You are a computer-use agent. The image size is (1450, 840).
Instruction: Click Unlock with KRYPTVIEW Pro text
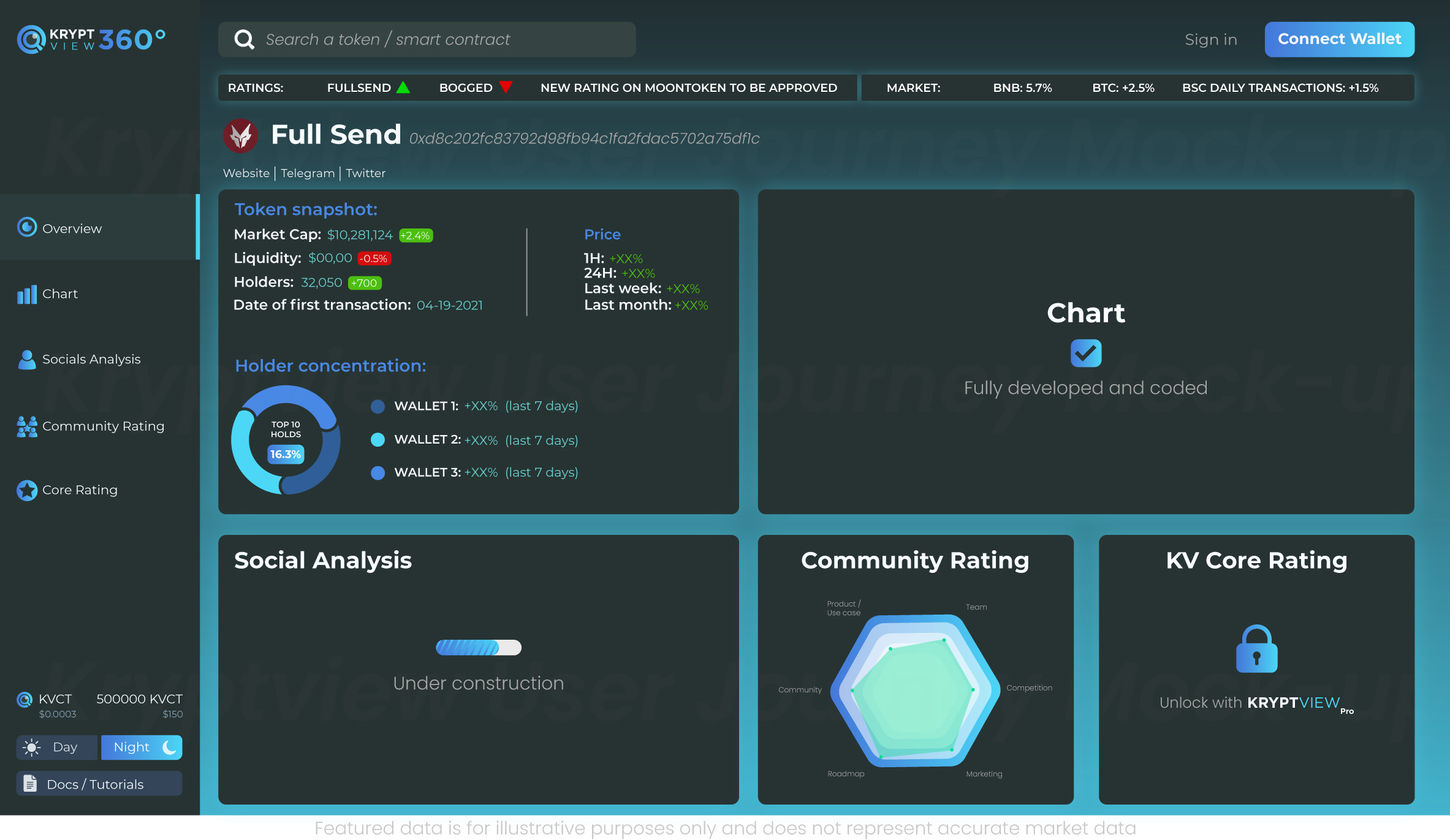tap(1256, 704)
